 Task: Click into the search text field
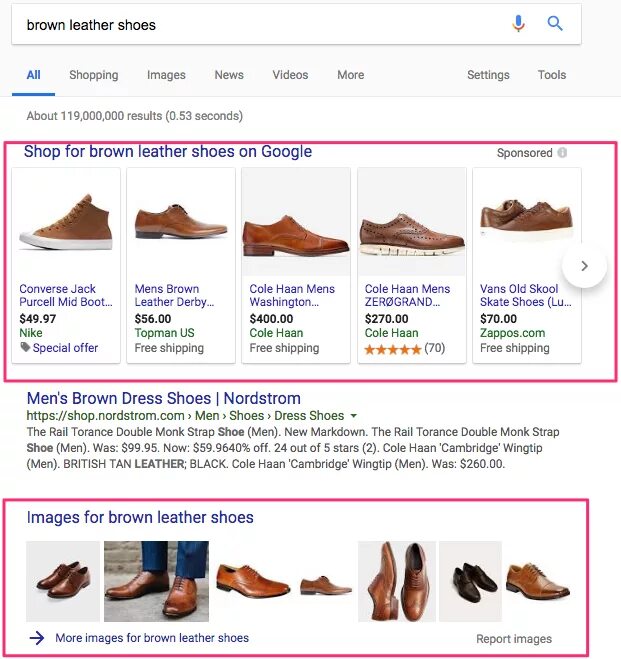[260, 25]
